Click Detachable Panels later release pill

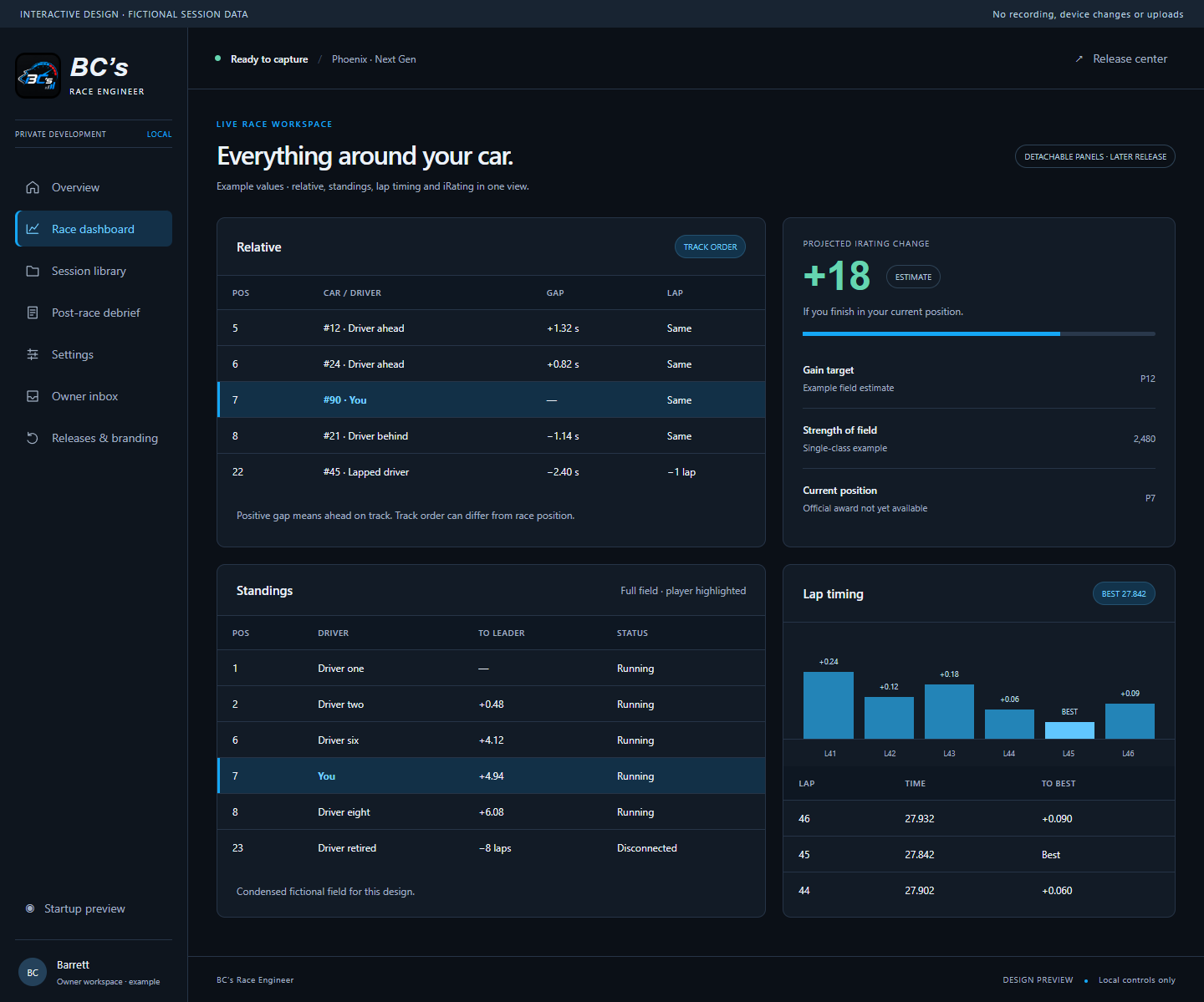1094,156
